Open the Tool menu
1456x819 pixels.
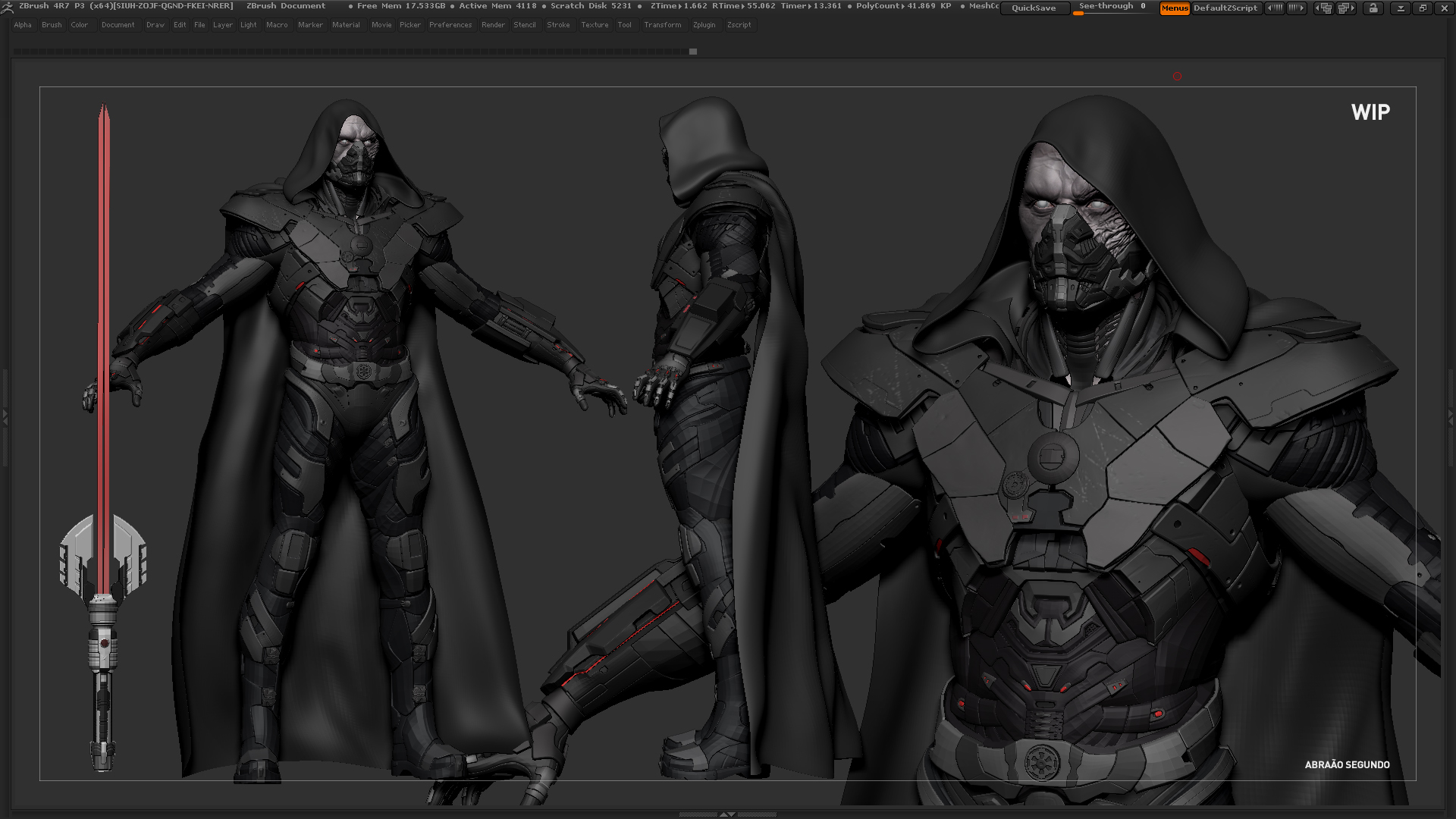tap(624, 25)
